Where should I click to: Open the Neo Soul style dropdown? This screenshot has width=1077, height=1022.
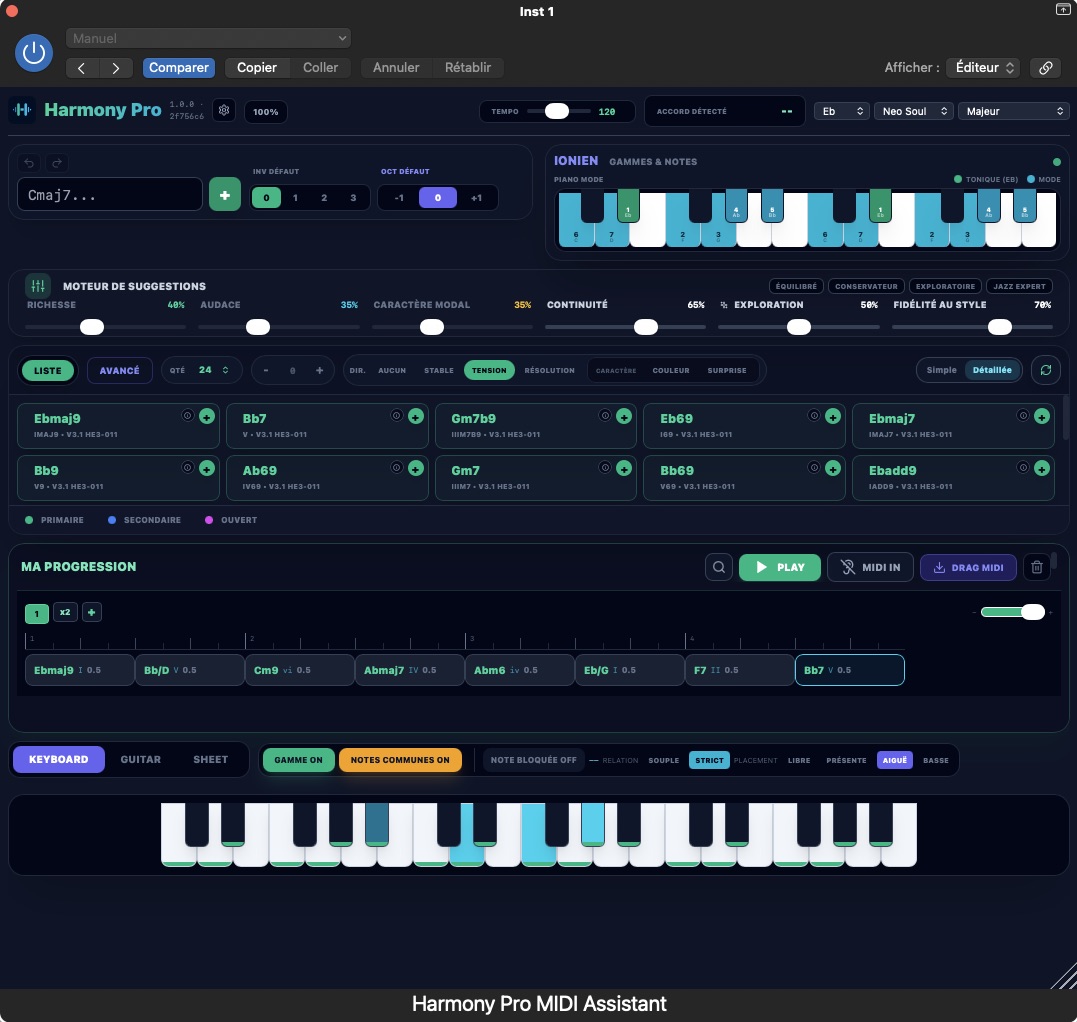(x=914, y=111)
